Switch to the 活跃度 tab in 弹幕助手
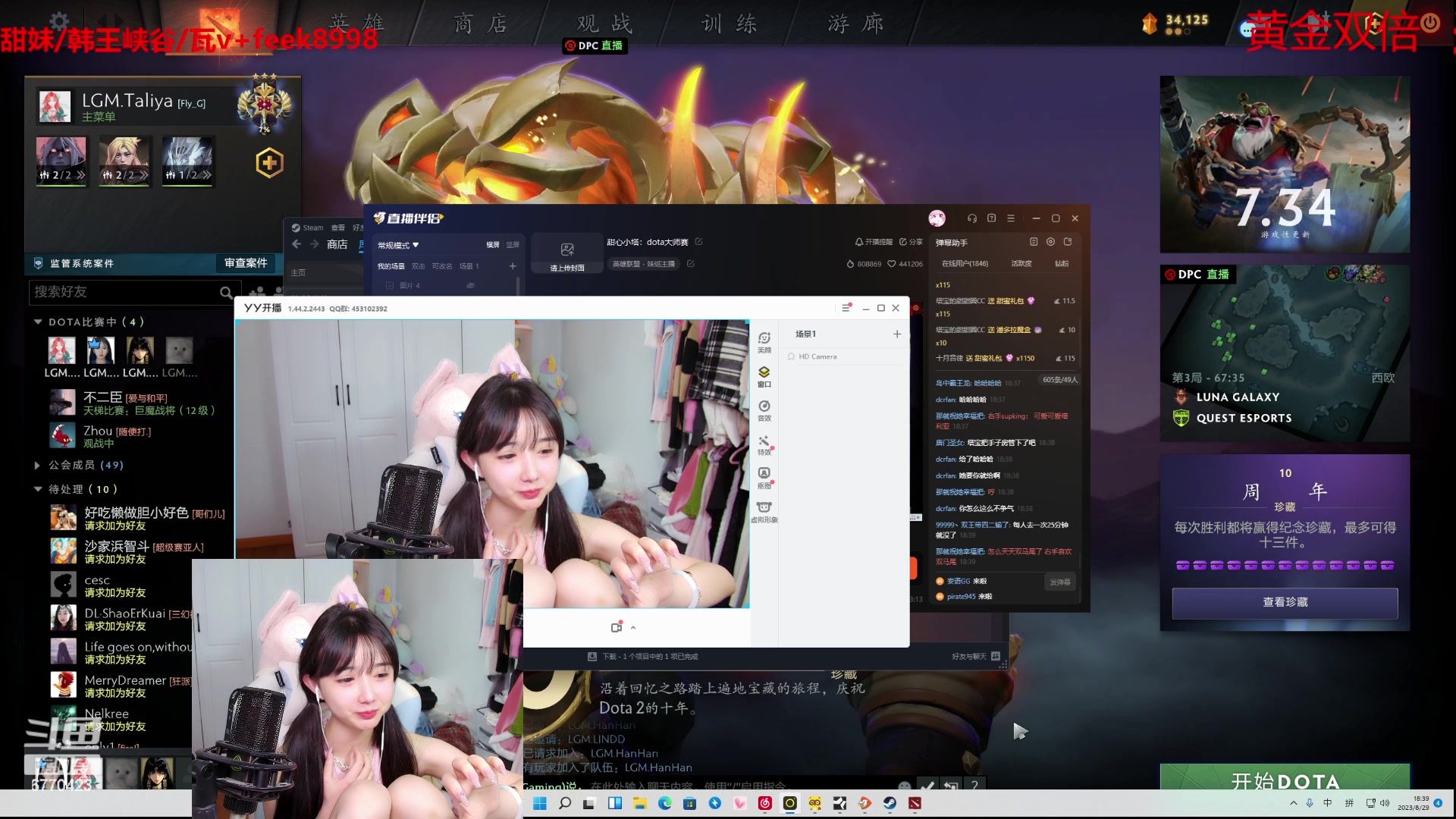The height and width of the screenshot is (819, 1456). 1023,262
